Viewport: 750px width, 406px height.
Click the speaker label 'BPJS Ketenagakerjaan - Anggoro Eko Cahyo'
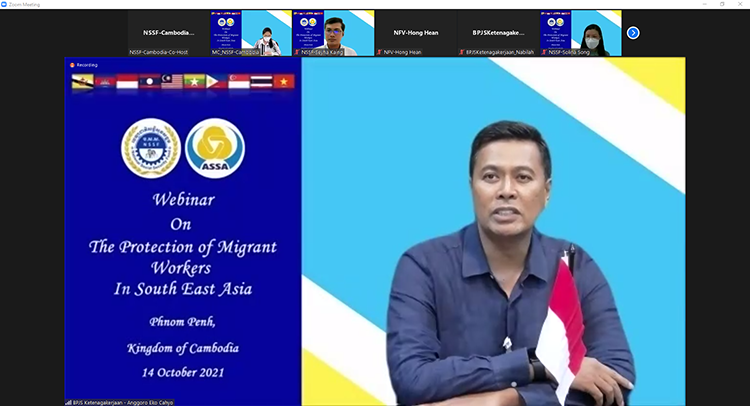[122, 403]
